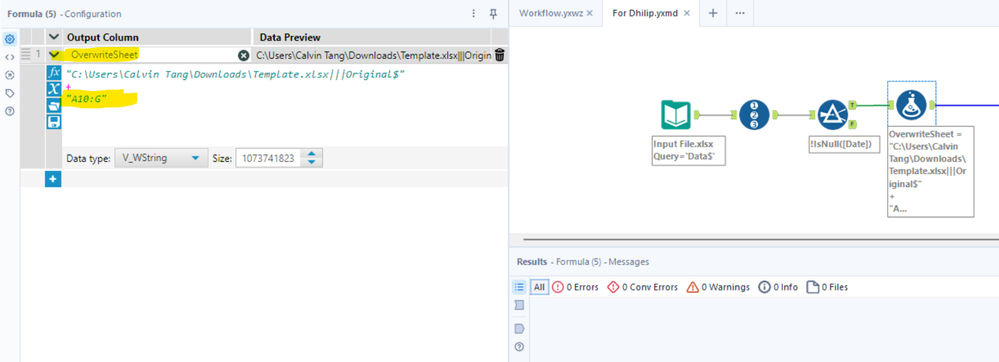This screenshot has width=999, height=362.
Task: Increase the Size value with up arrow
Action: click(x=311, y=154)
